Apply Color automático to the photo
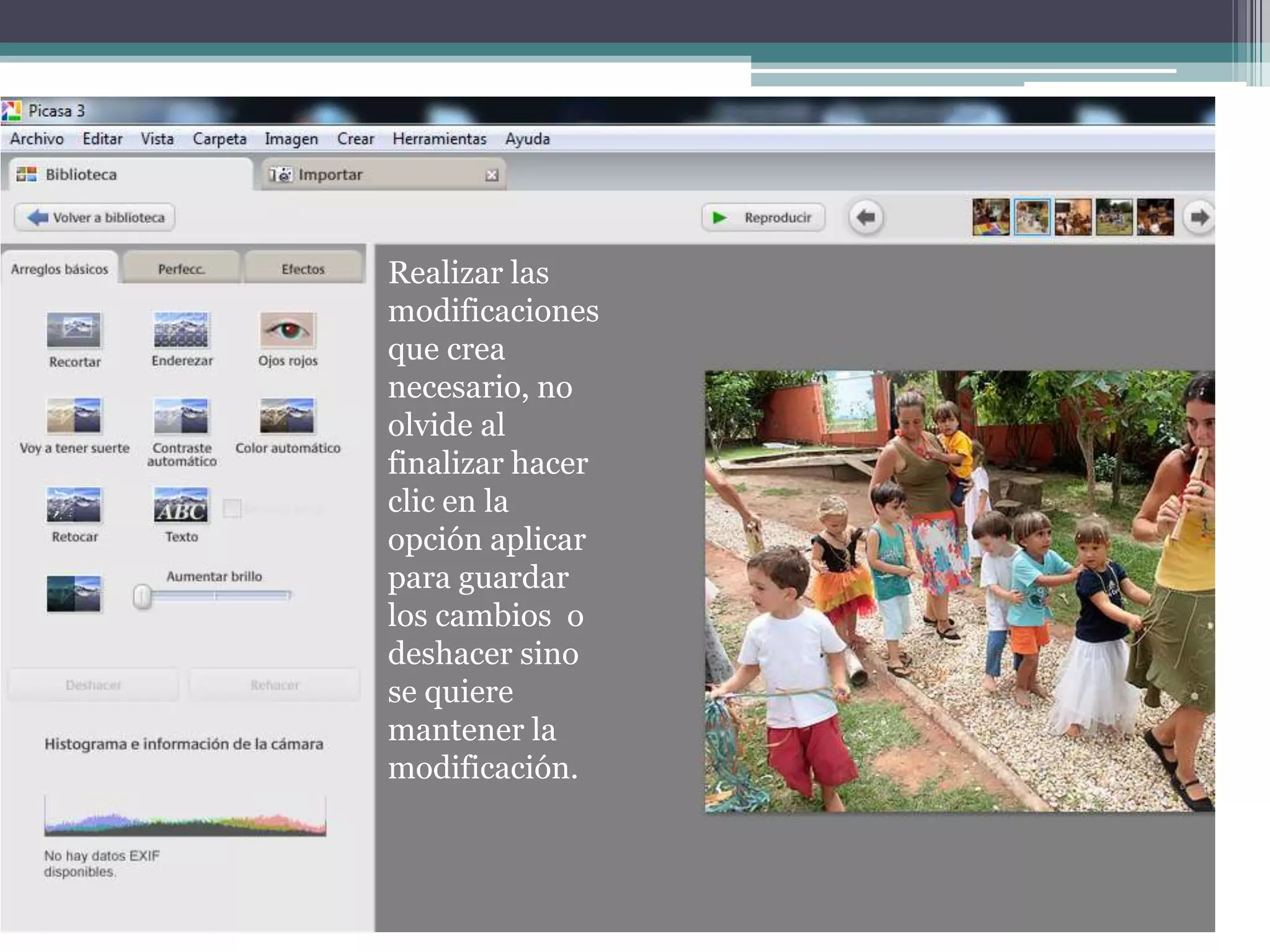This screenshot has height=952, width=1270. (288, 415)
